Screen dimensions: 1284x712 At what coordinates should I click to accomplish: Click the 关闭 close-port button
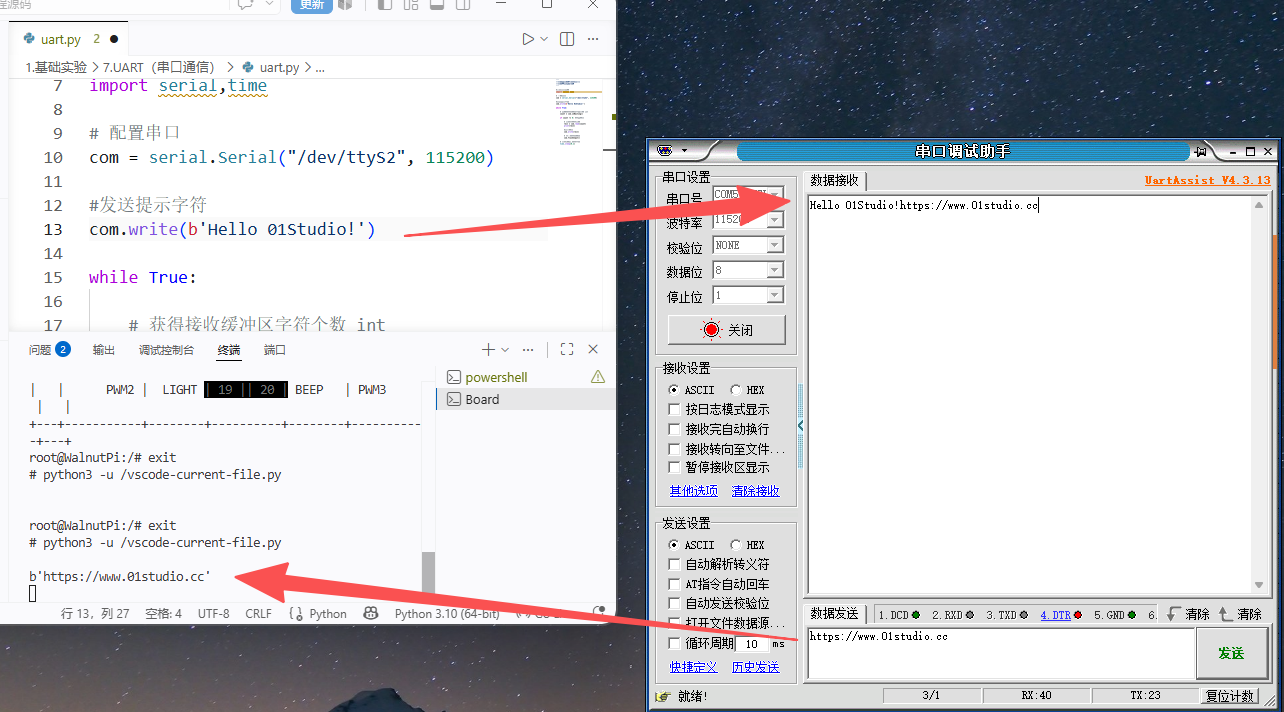[x=727, y=330]
